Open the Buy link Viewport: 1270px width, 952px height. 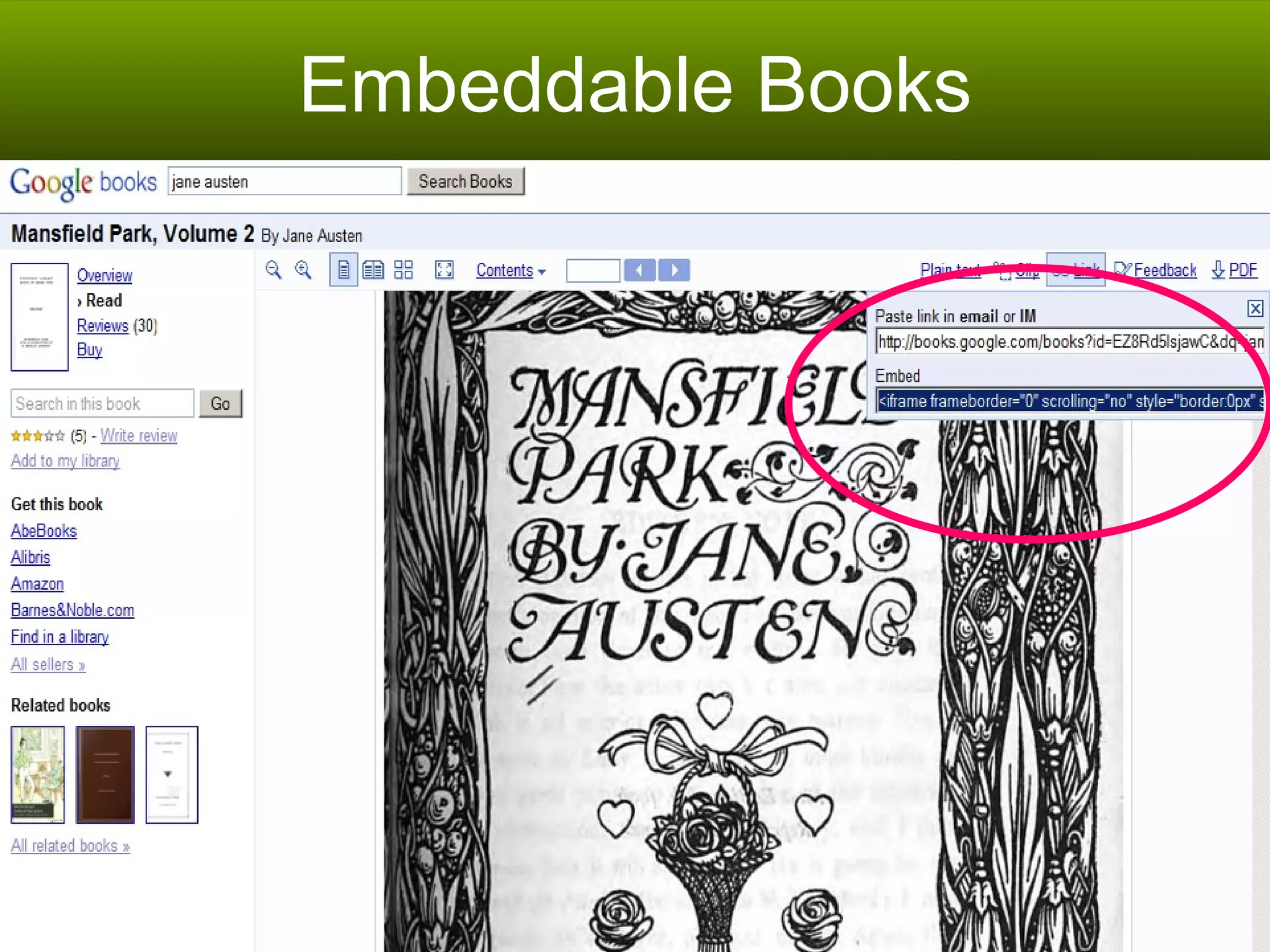[x=90, y=350]
